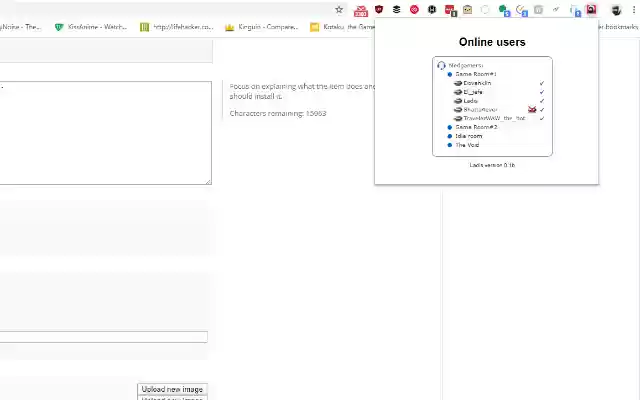Select The Void channel
Image resolution: width=640 pixels, height=400 pixels.
coord(467,145)
